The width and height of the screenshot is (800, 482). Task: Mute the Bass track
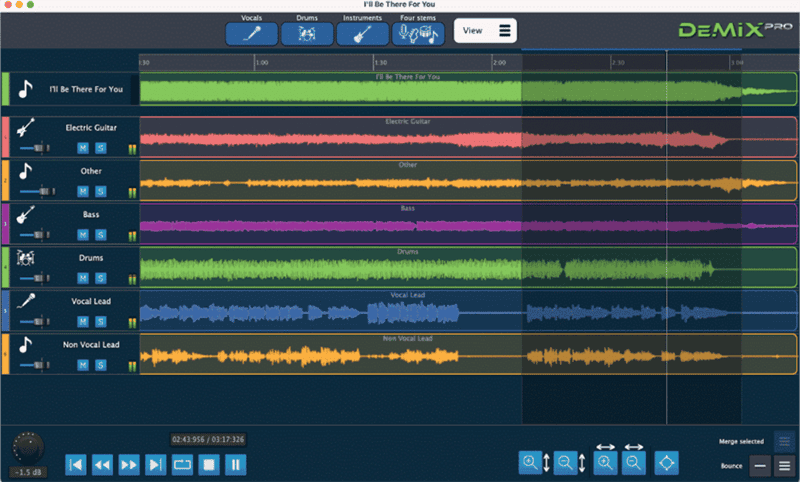point(83,235)
